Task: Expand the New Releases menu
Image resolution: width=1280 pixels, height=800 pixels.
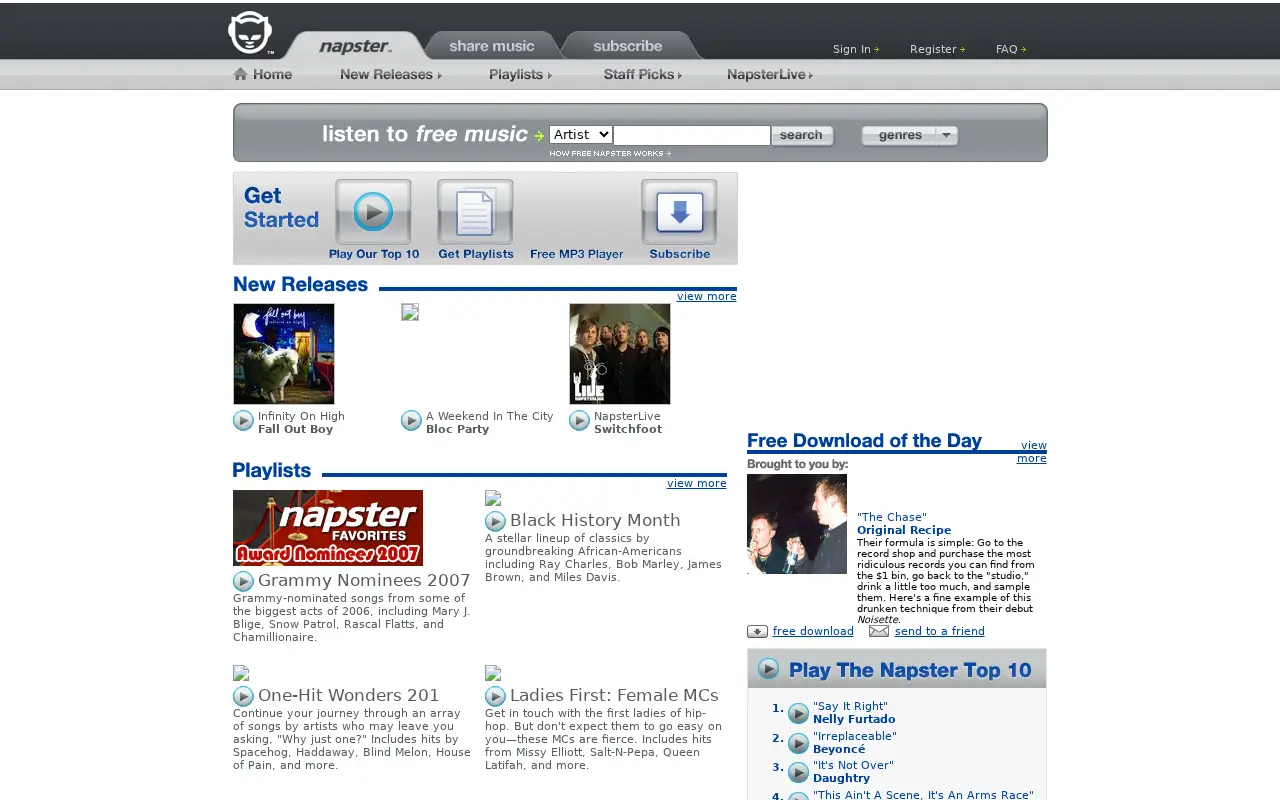Action: (x=390, y=74)
